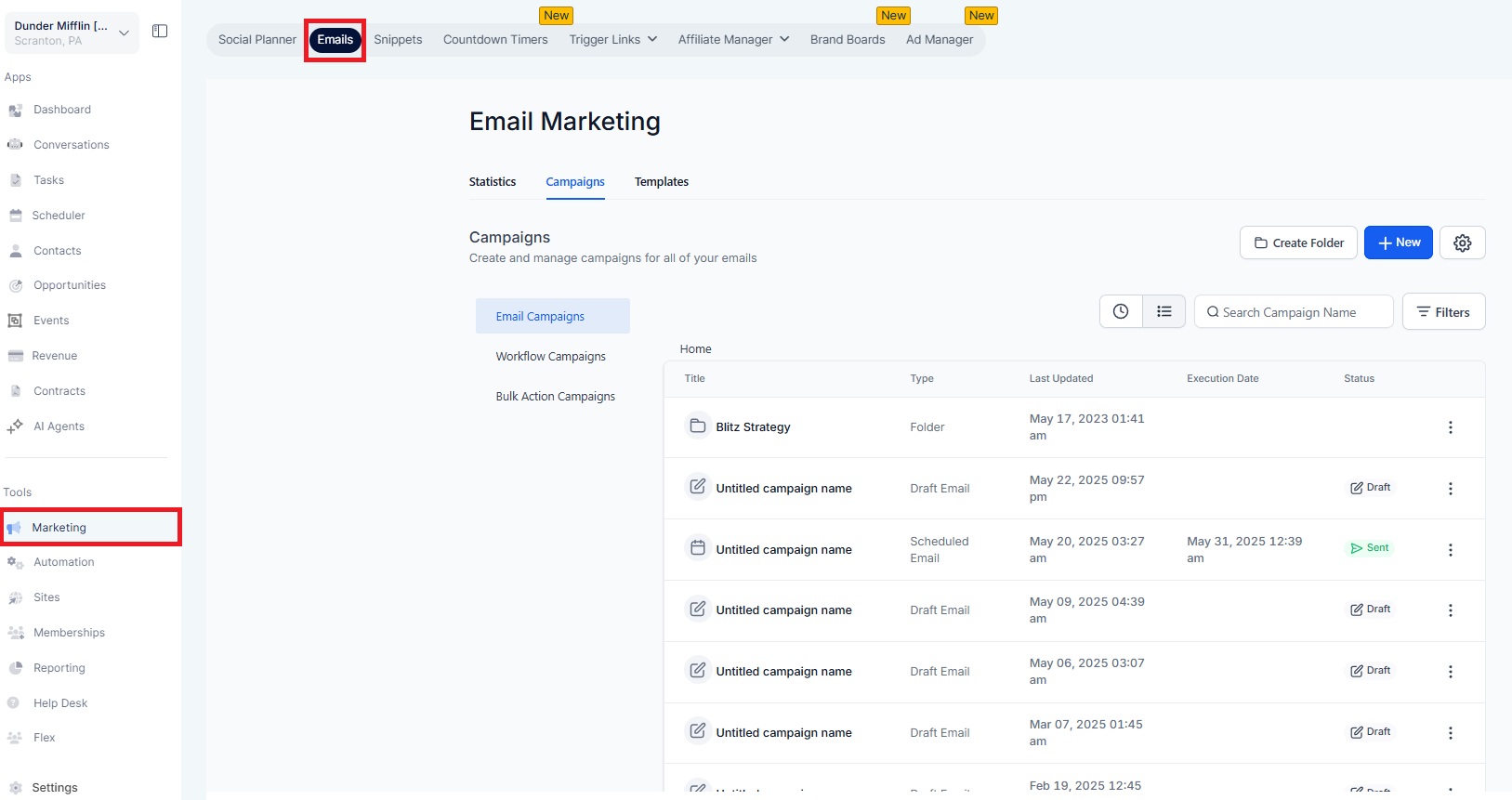Open options for May 09, 2025 campaign
The width and height of the screenshot is (1512, 800).
point(1451,610)
